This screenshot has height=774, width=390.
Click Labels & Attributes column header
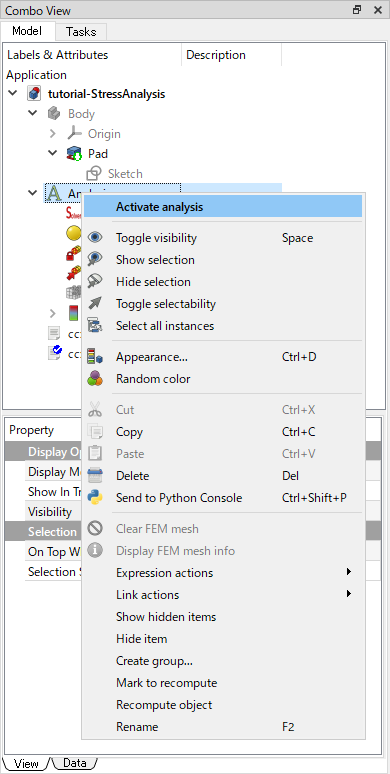pos(93,55)
